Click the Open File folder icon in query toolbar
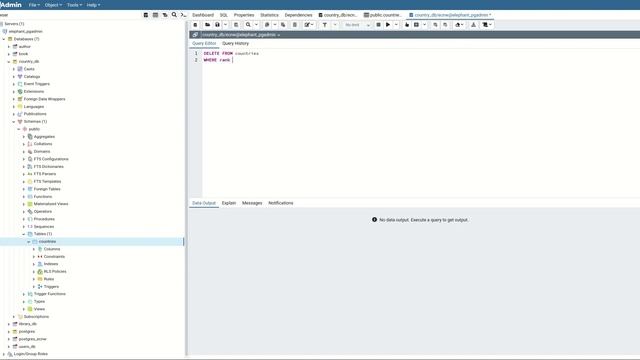This screenshot has height=360, width=640. point(207,25)
